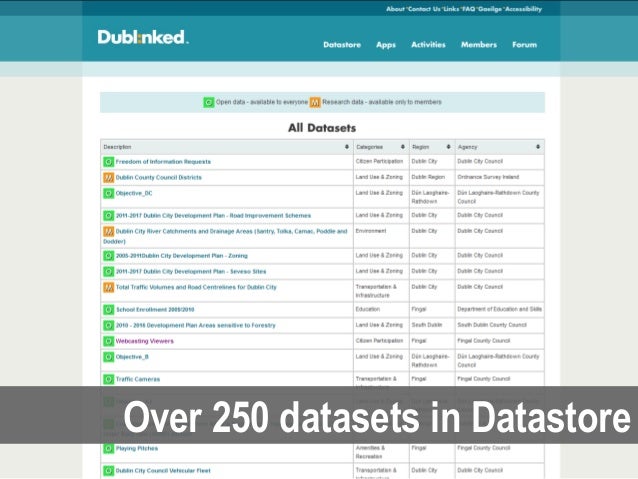This screenshot has width=638, height=479.
Task: Click open-data icon beside Road Improvement Schemes
Action: 108,216
